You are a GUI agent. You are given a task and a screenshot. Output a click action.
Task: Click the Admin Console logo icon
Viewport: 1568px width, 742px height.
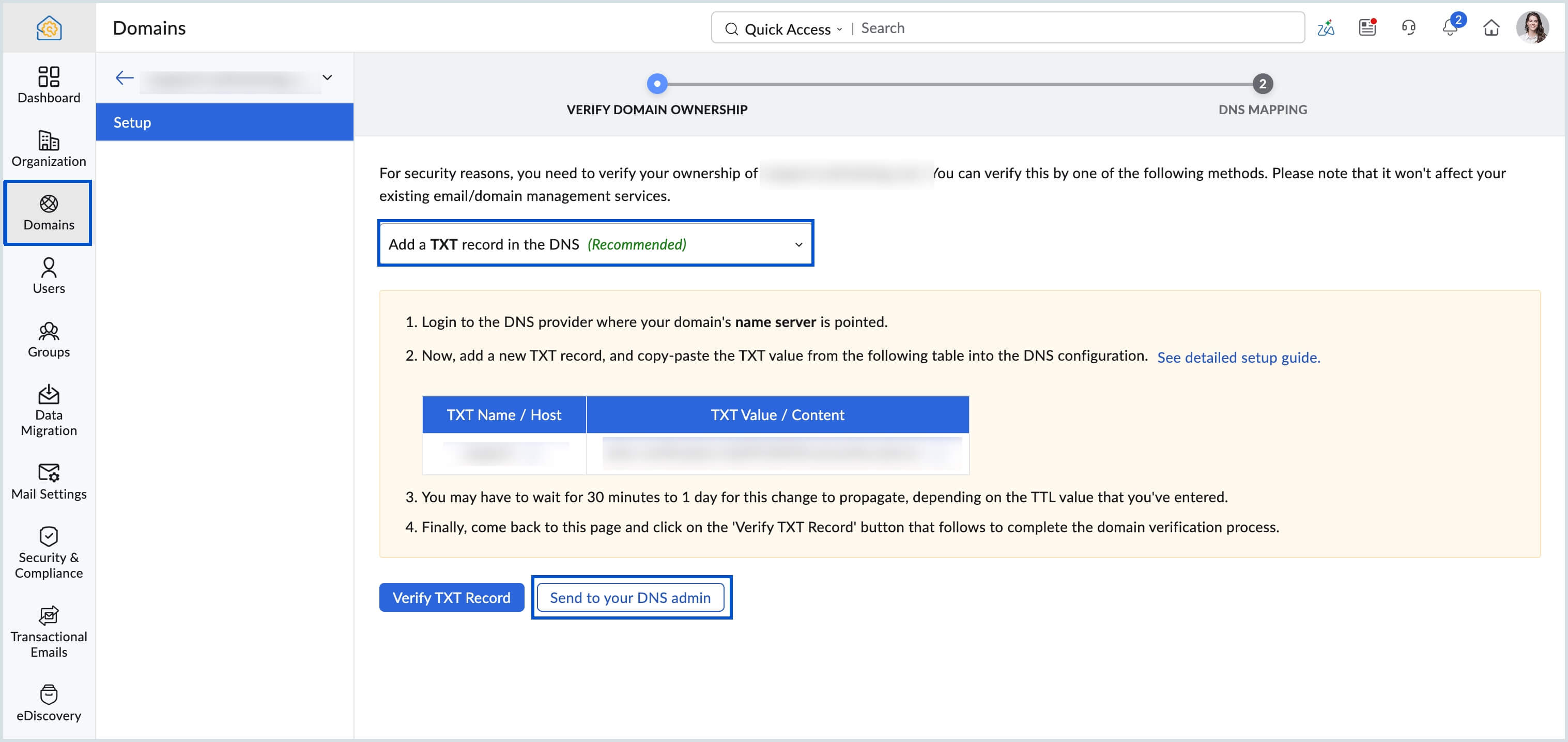49,27
